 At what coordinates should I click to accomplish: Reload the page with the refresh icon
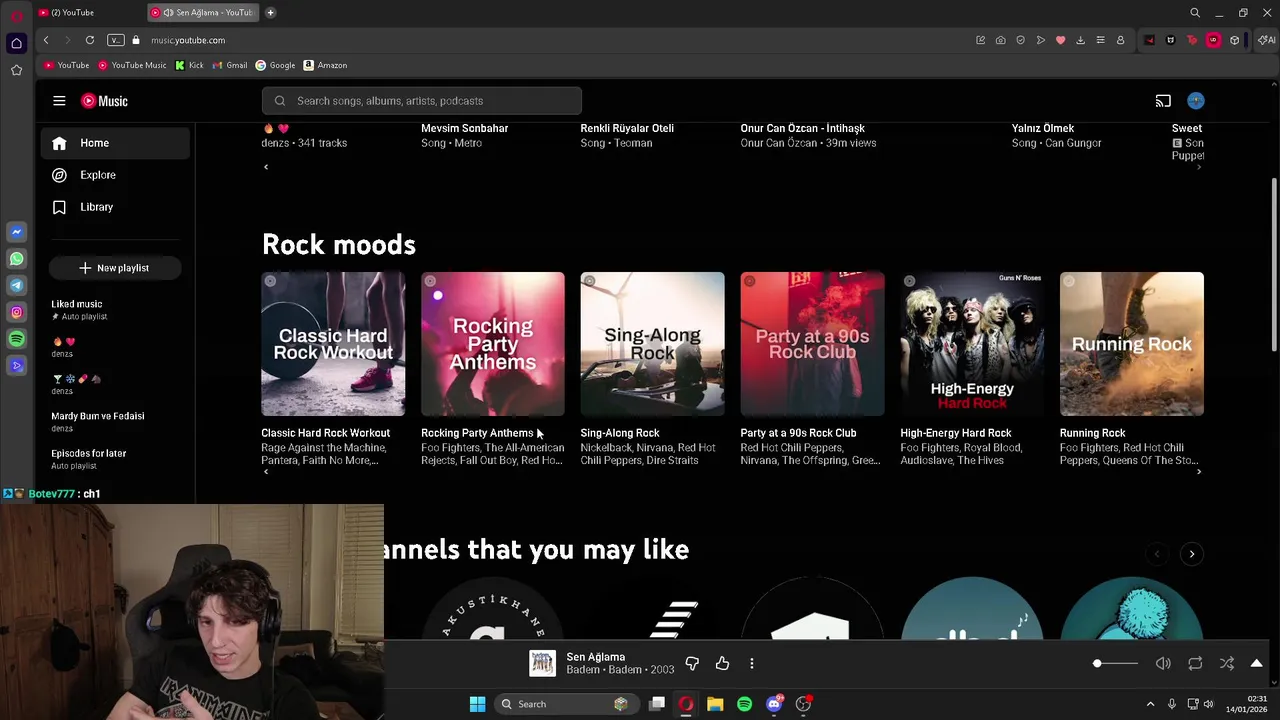[x=90, y=40]
